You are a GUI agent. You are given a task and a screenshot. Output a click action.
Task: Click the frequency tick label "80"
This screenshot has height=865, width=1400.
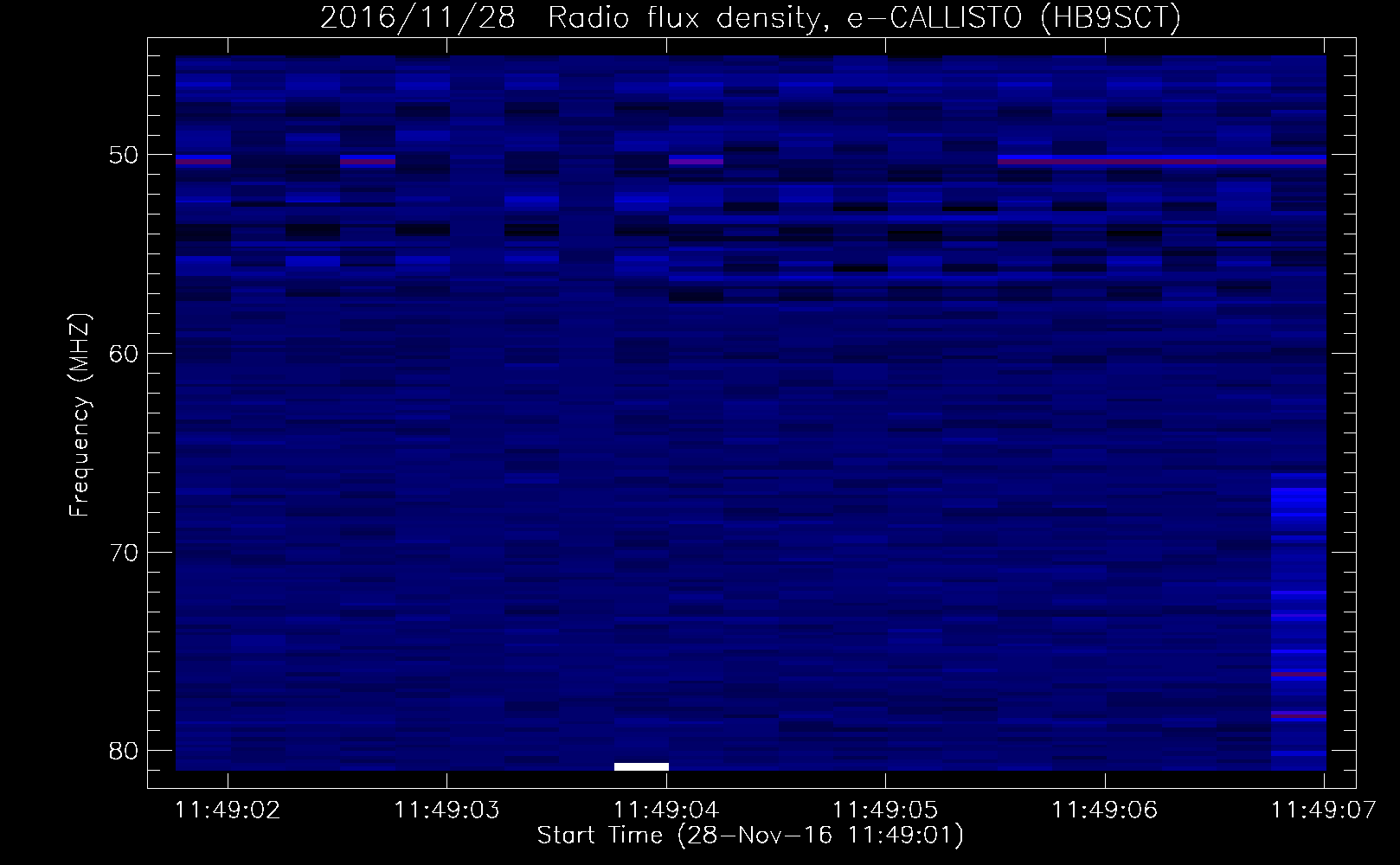124,751
